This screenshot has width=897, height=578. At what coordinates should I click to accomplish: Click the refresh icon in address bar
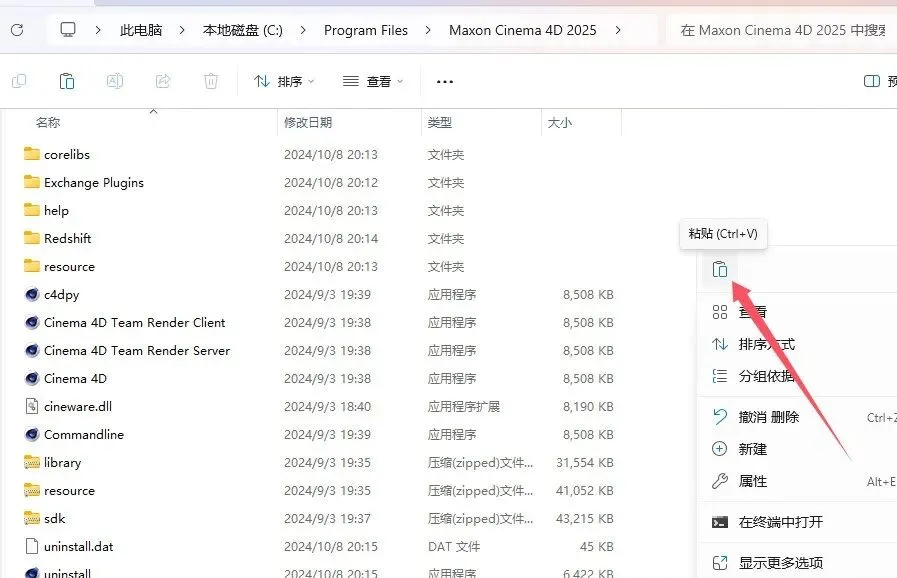coord(17,30)
